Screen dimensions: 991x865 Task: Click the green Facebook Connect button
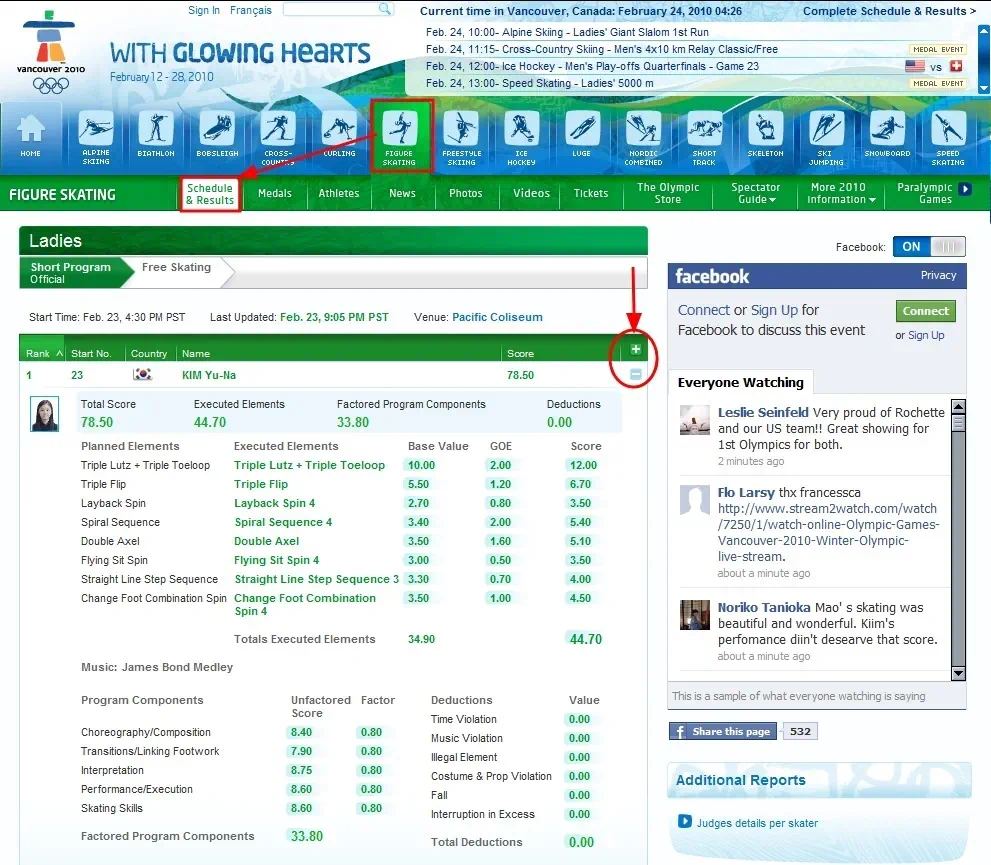[x=925, y=311]
